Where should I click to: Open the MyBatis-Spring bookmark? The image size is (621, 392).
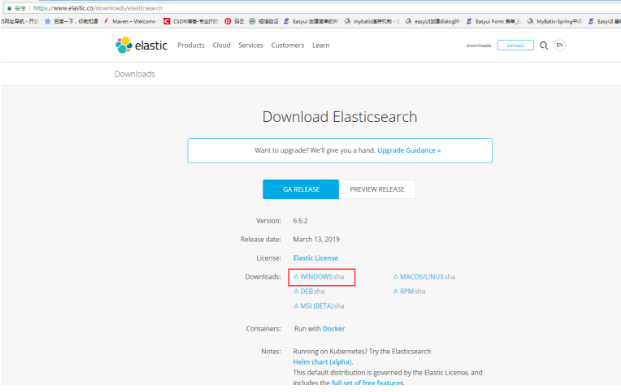pos(554,21)
